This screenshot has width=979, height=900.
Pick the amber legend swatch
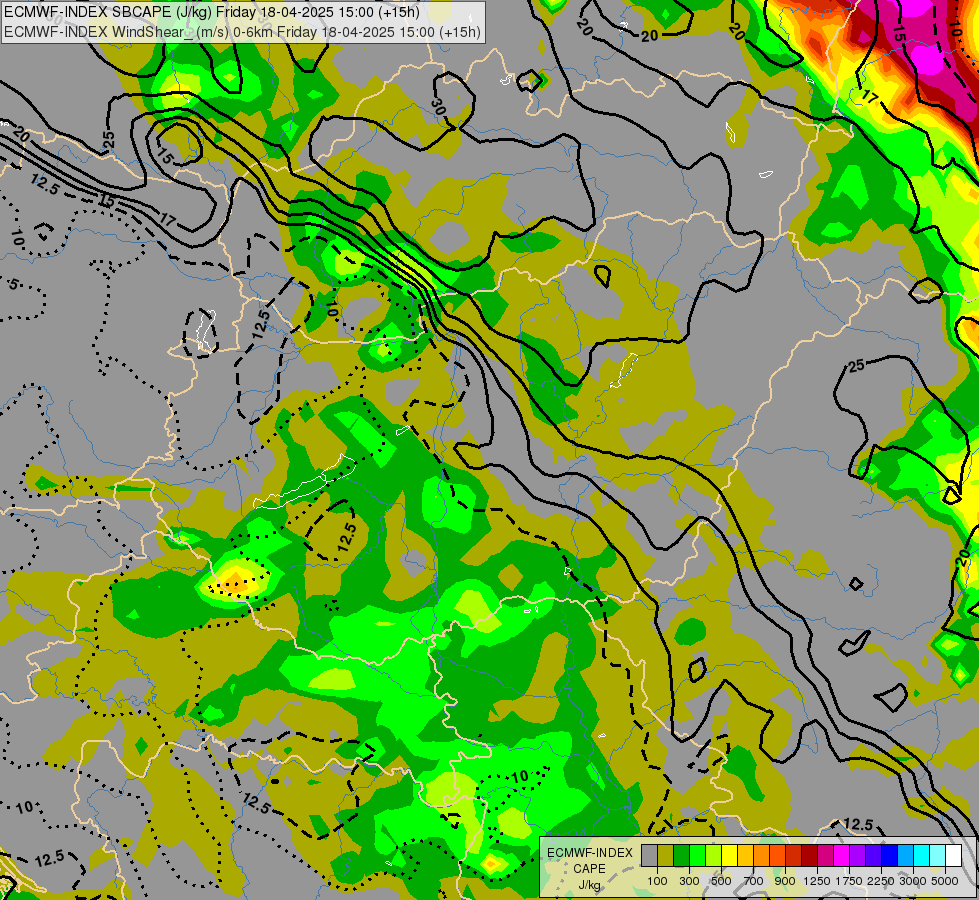click(x=745, y=856)
